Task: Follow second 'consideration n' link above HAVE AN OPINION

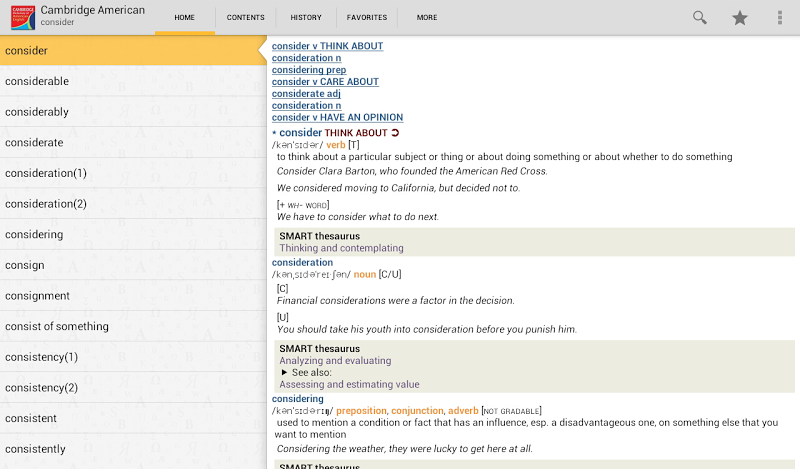Action: [306, 106]
